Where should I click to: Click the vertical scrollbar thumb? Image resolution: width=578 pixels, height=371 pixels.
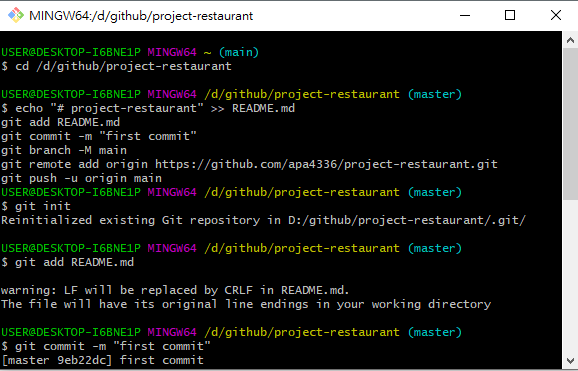point(570,124)
